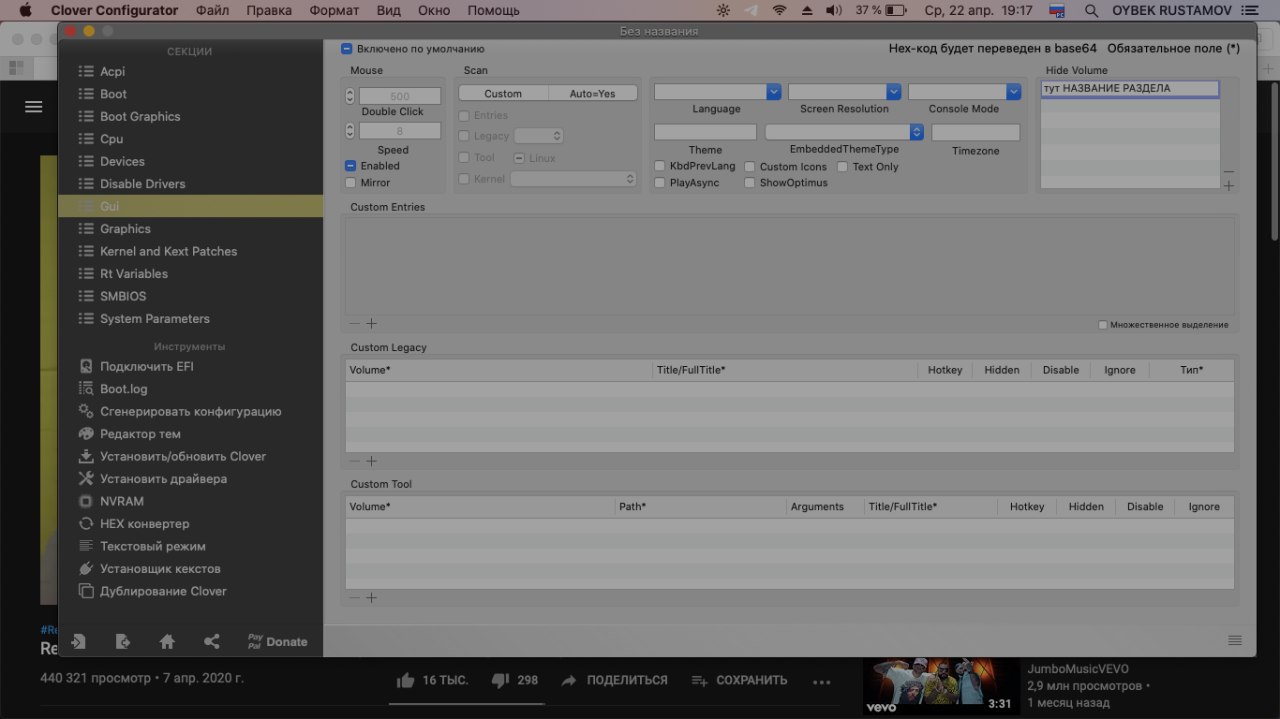This screenshot has height=719, width=1280.
Task: Toggle the Множественное выделение checkbox
Action: coord(1103,325)
